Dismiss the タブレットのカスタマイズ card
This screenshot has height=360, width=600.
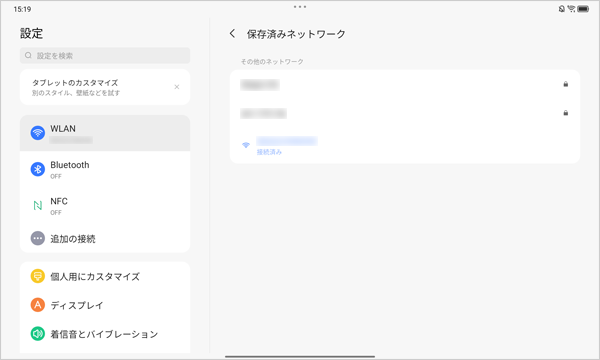[x=177, y=87]
